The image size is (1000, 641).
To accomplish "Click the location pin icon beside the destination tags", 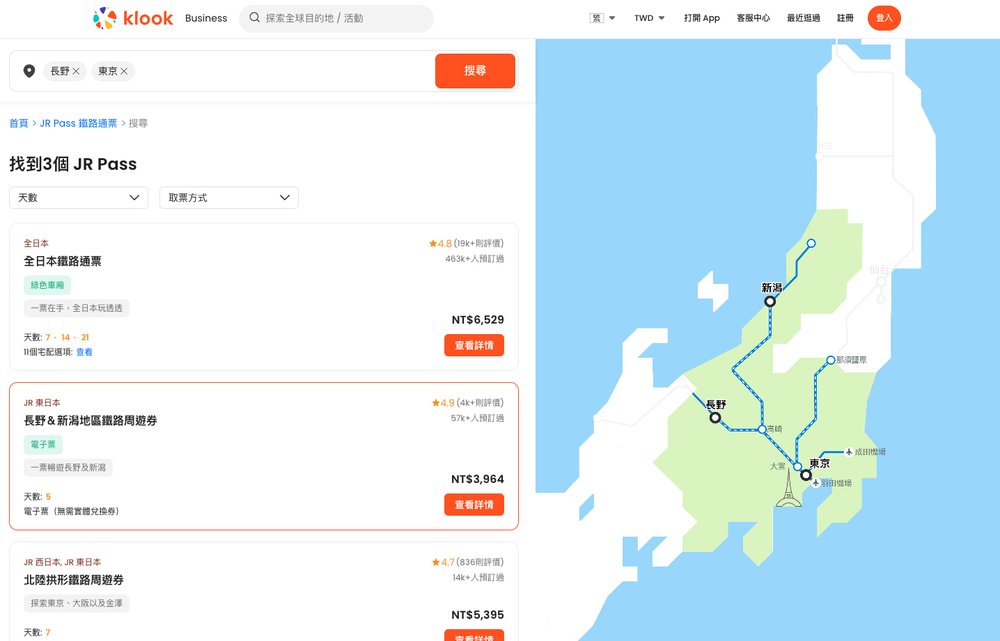I will coord(28,70).
